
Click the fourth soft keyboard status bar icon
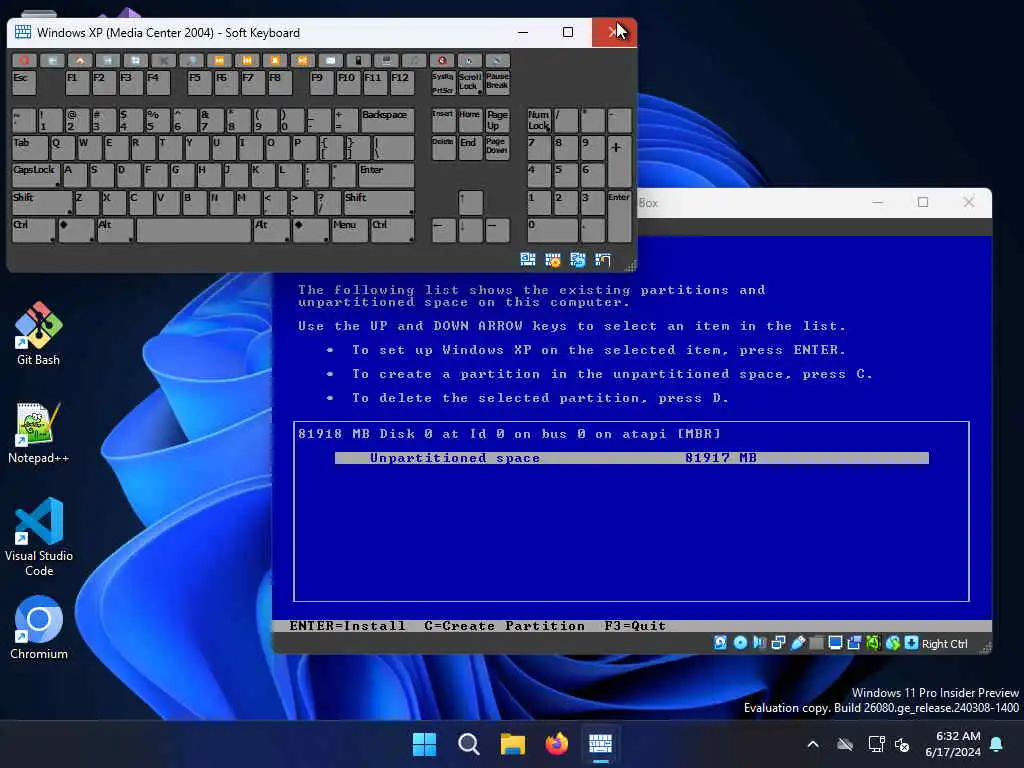(603, 259)
